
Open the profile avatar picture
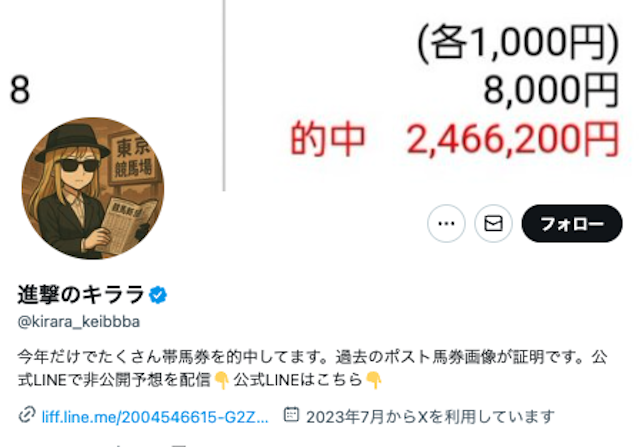(x=93, y=188)
